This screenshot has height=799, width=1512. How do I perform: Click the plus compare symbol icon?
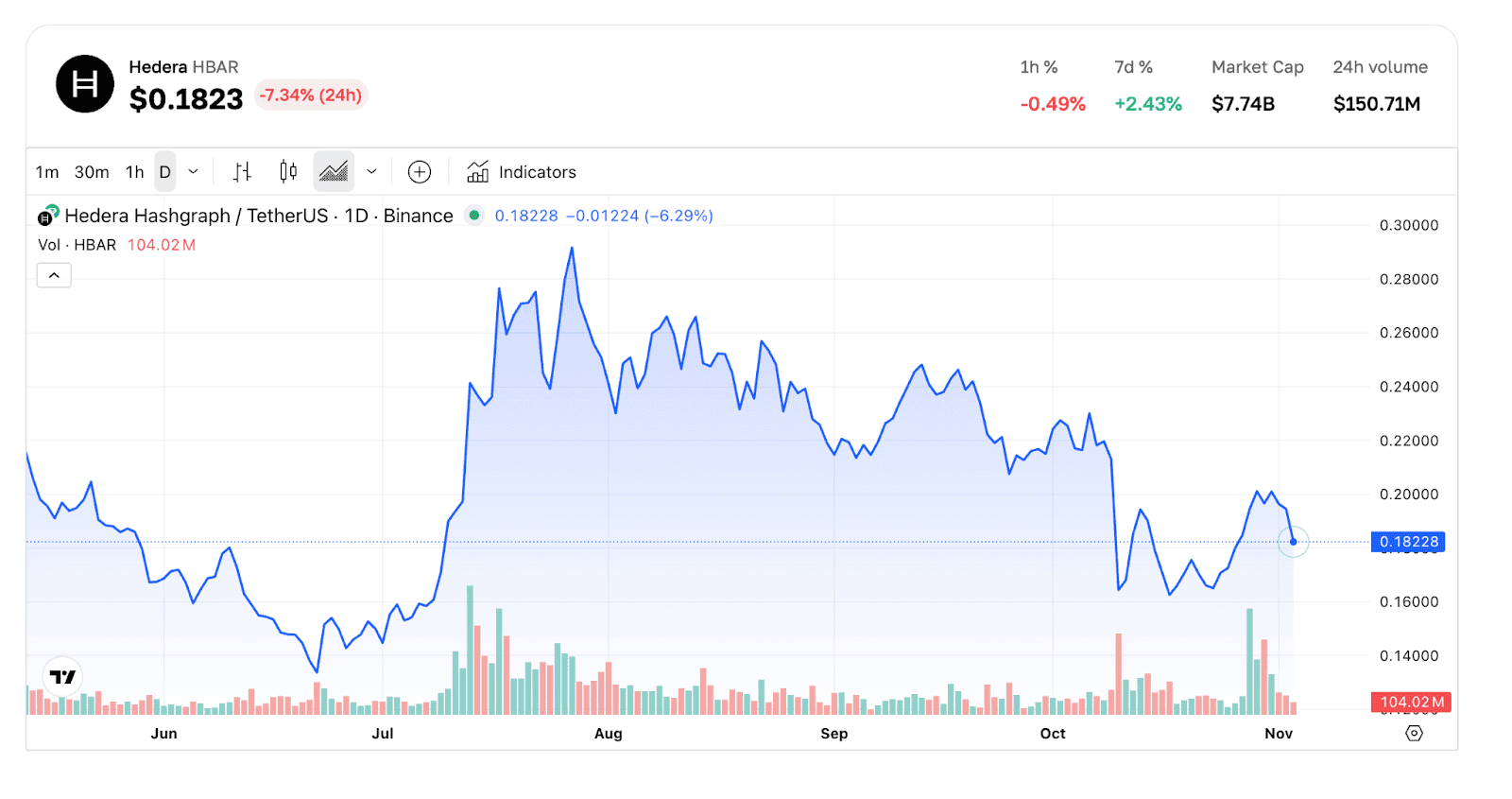420,171
